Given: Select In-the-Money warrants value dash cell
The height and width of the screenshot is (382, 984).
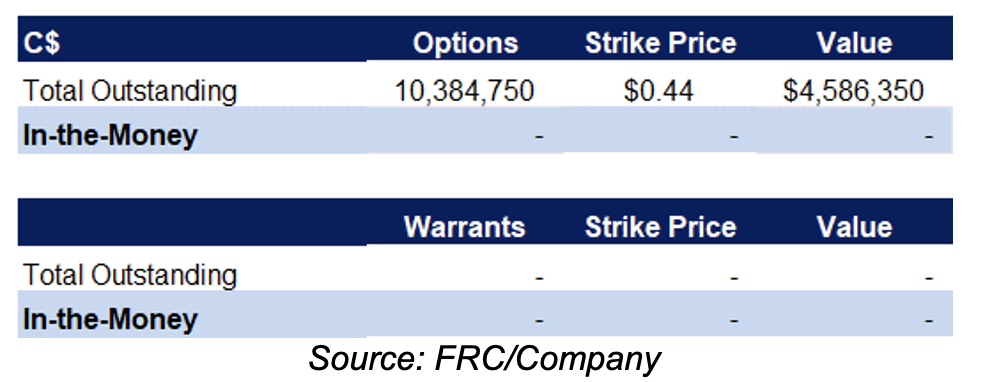Looking at the screenshot, I should click(929, 321).
